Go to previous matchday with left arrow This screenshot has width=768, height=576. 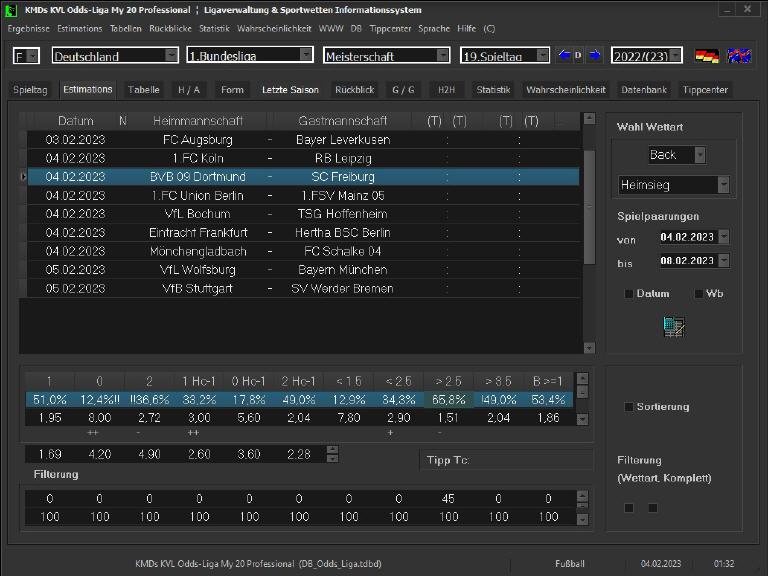coord(564,55)
